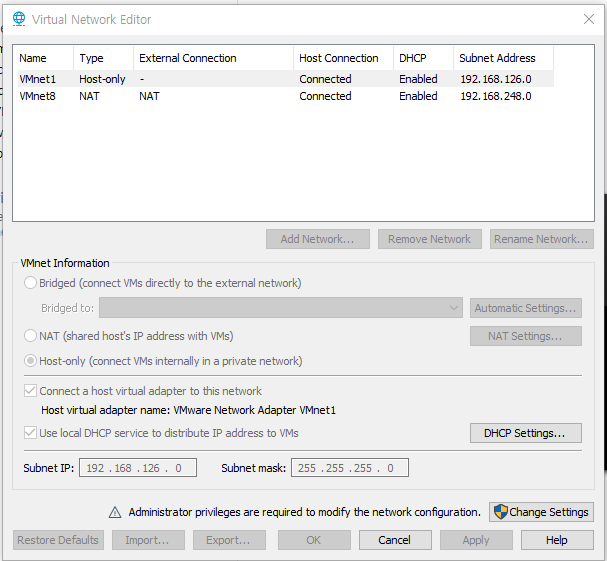
Task: Open the Bridged to dropdown
Action: (x=281, y=308)
